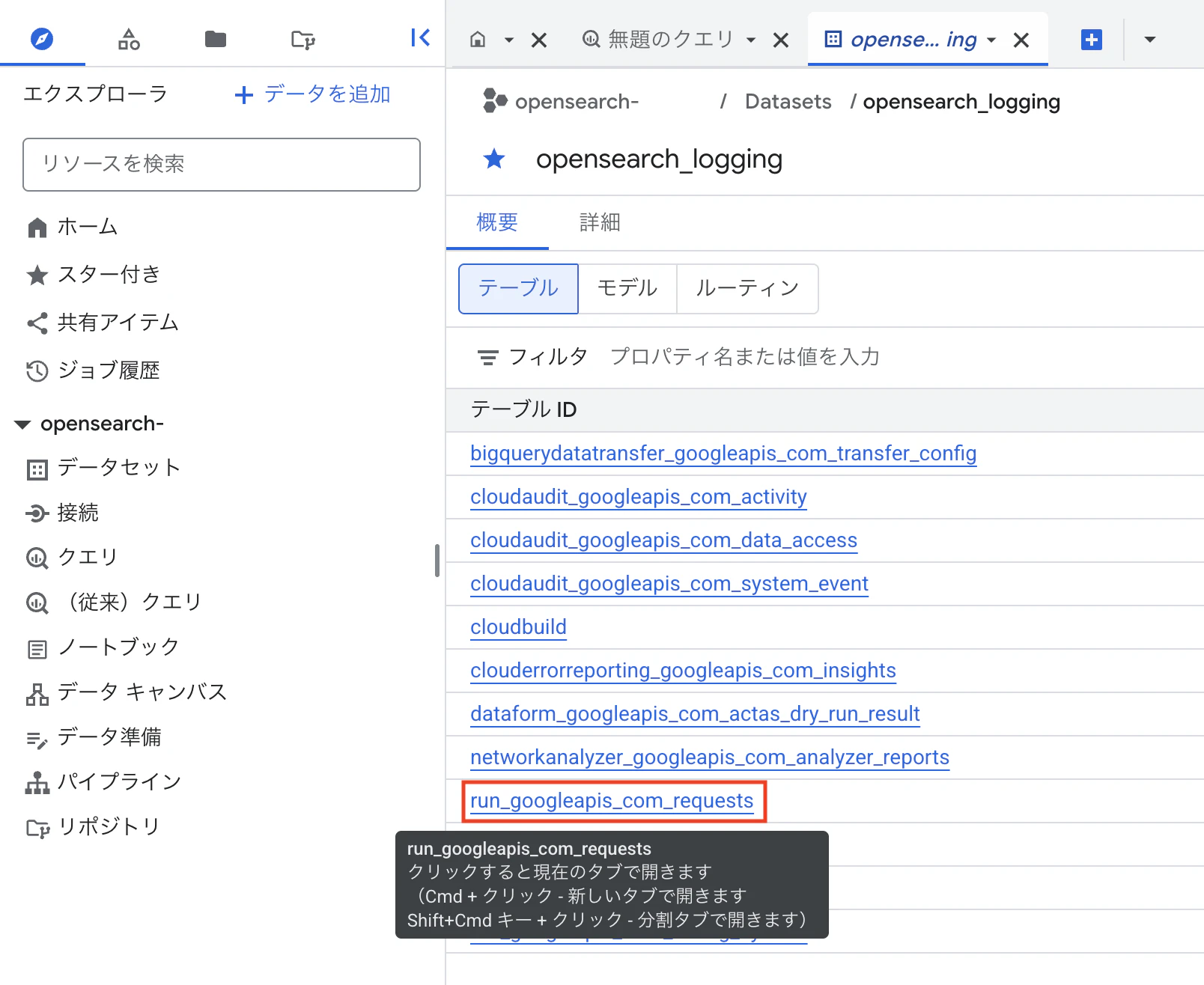Open データ準備 under the project
This screenshot has width=1204, height=985.
point(94,737)
